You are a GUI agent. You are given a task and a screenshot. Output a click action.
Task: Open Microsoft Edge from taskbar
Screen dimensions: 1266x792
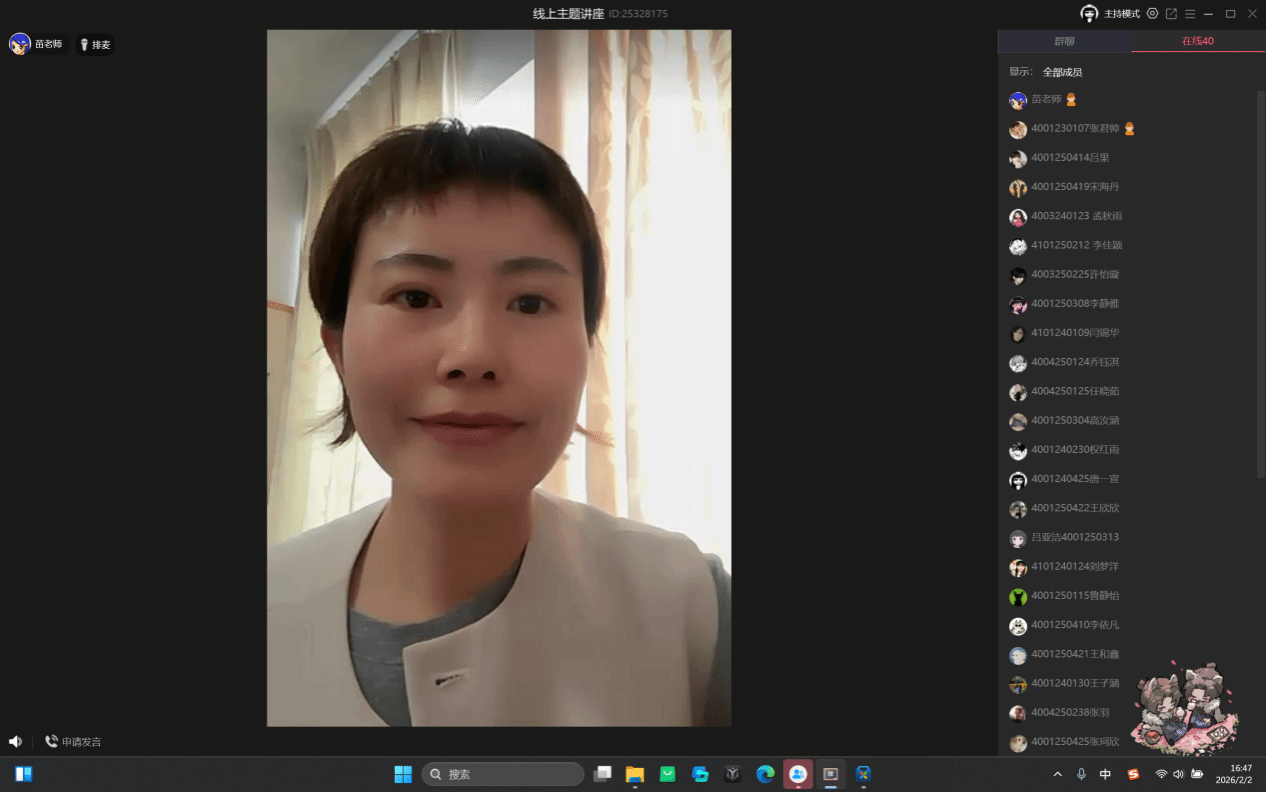(x=765, y=774)
